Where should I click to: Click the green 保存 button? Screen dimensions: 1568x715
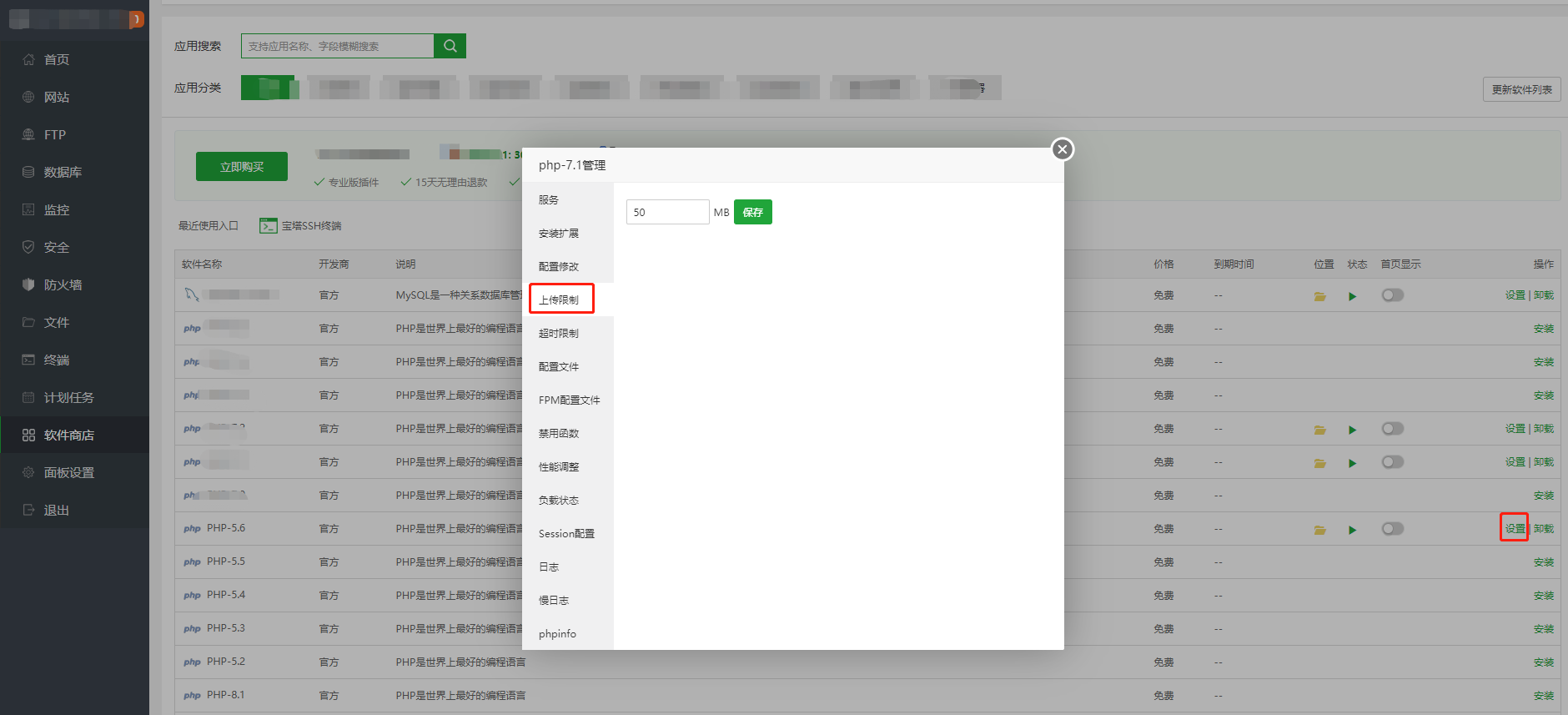point(752,212)
